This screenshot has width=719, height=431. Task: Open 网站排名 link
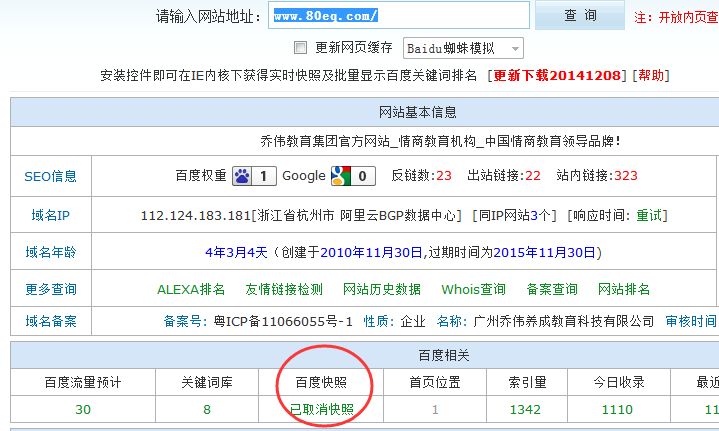(x=624, y=289)
